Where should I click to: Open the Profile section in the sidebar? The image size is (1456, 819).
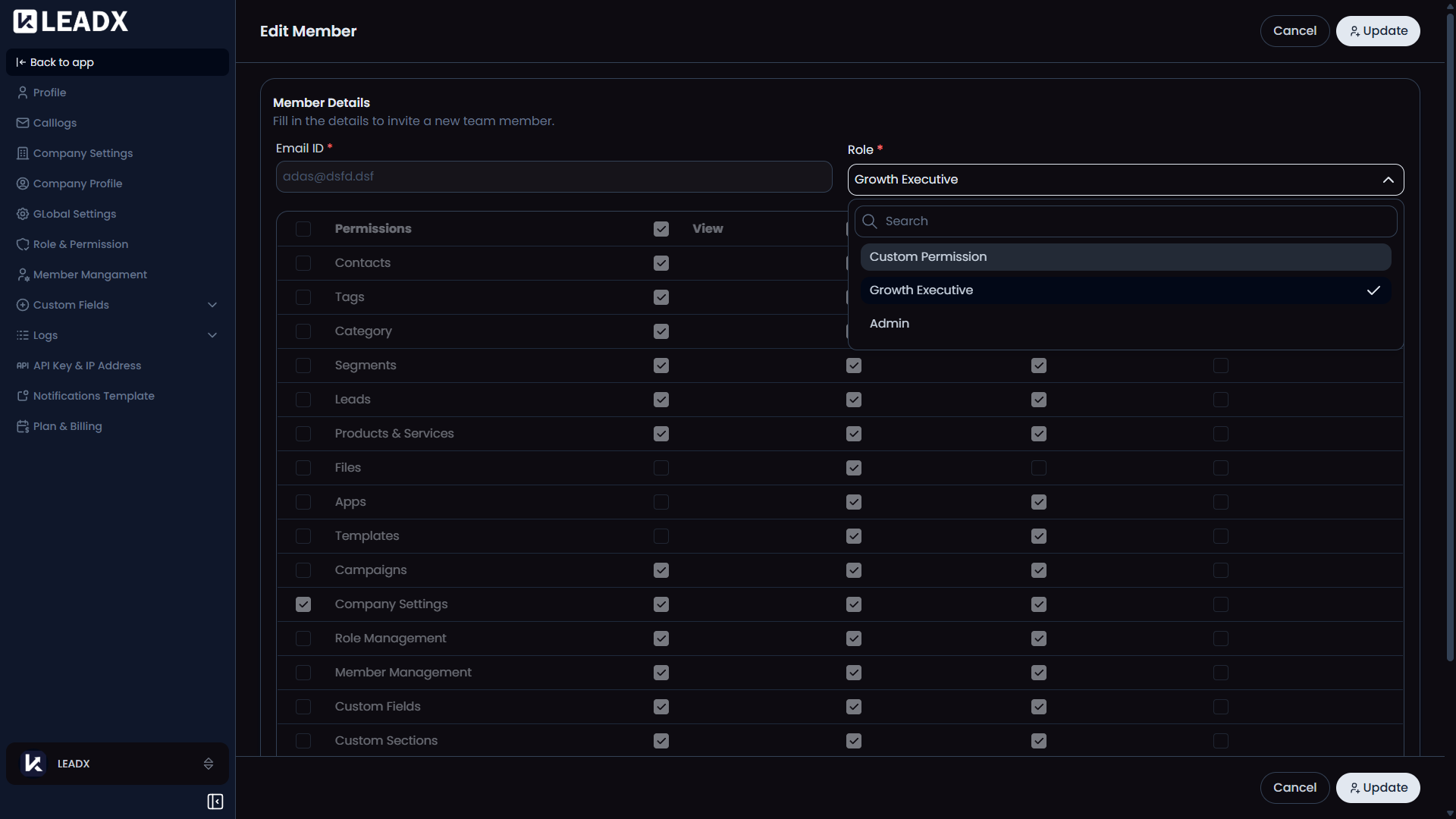point(49,92)
